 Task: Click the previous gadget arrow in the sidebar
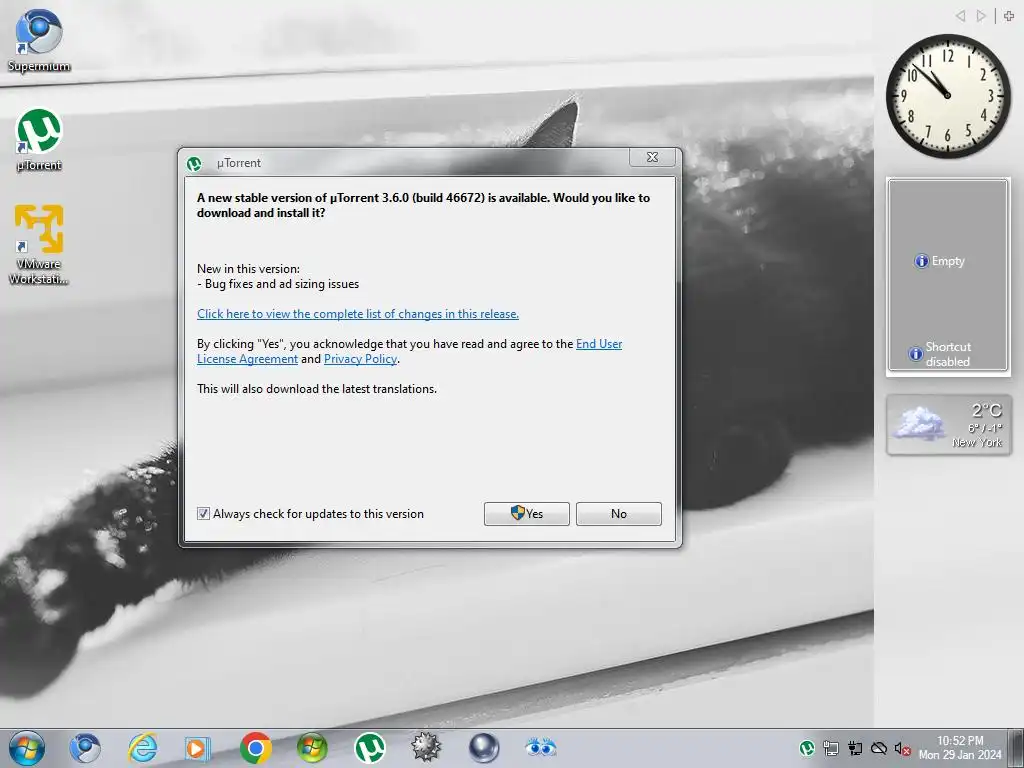pos(960,16)
